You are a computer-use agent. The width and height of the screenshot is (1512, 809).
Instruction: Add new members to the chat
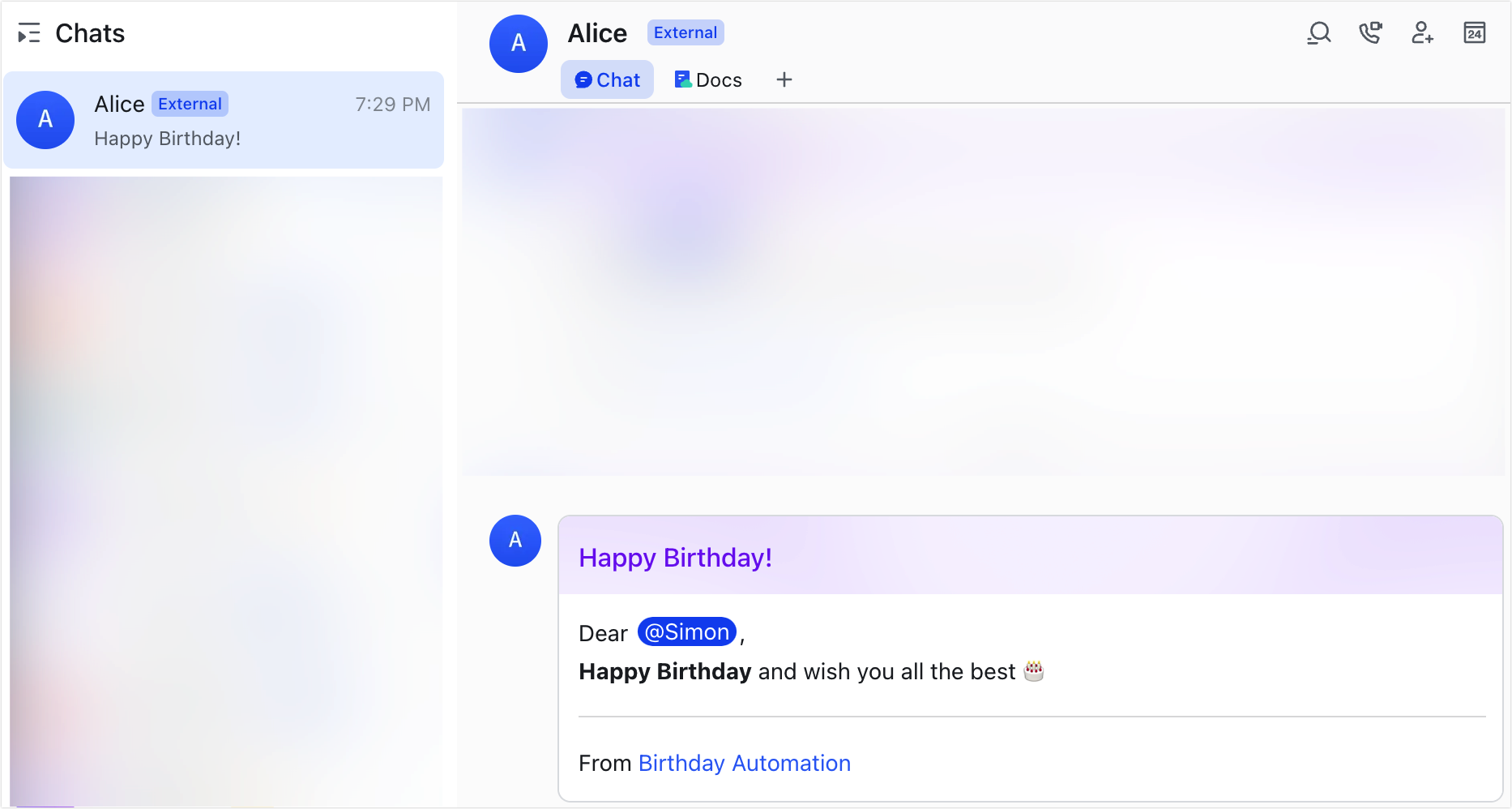pyautogui.click(x=1423, y=33)
